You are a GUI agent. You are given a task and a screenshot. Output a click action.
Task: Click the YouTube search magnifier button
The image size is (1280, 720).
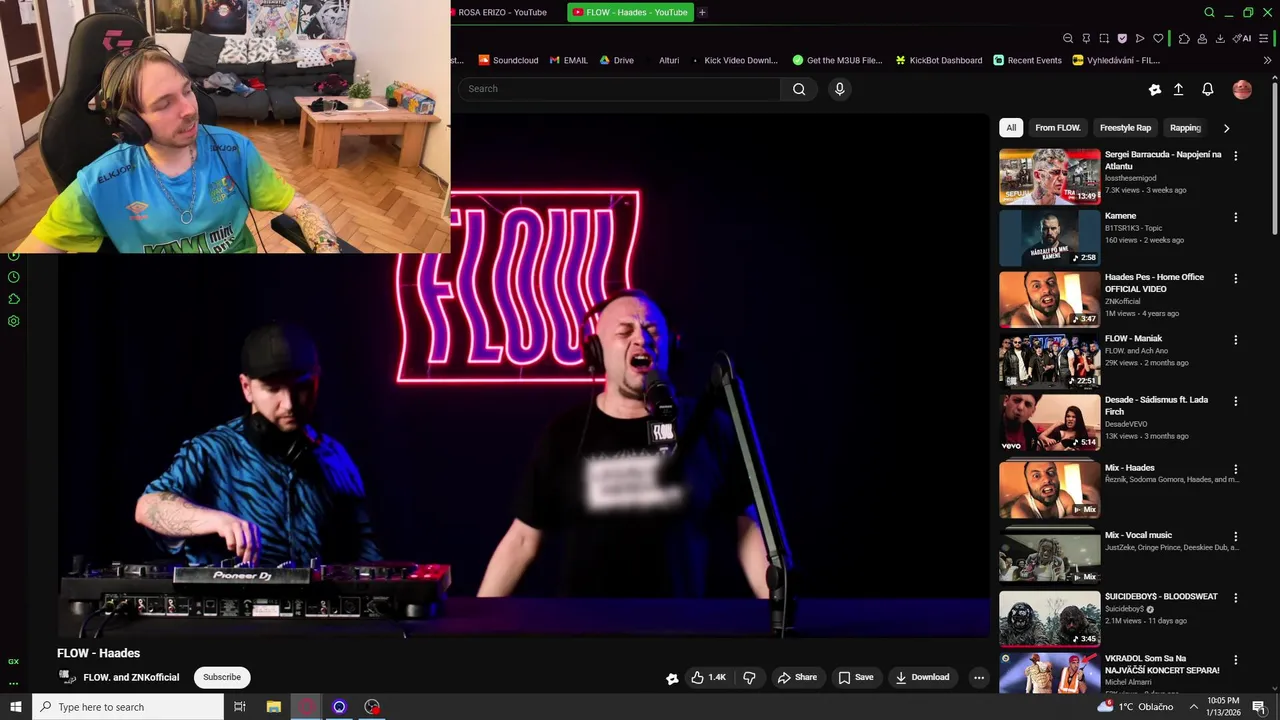[799, 89]
